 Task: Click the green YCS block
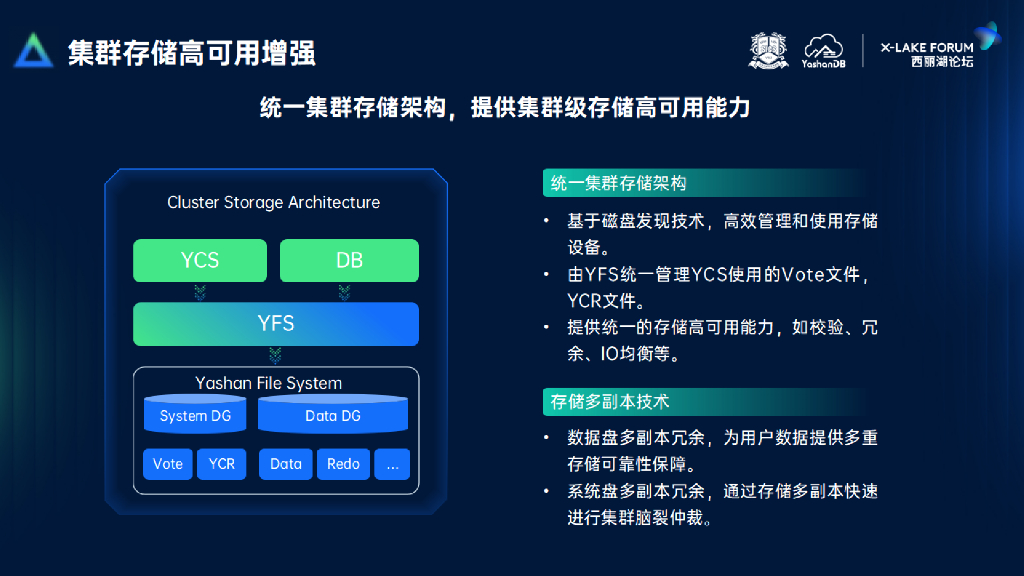(x=200, y=260)
